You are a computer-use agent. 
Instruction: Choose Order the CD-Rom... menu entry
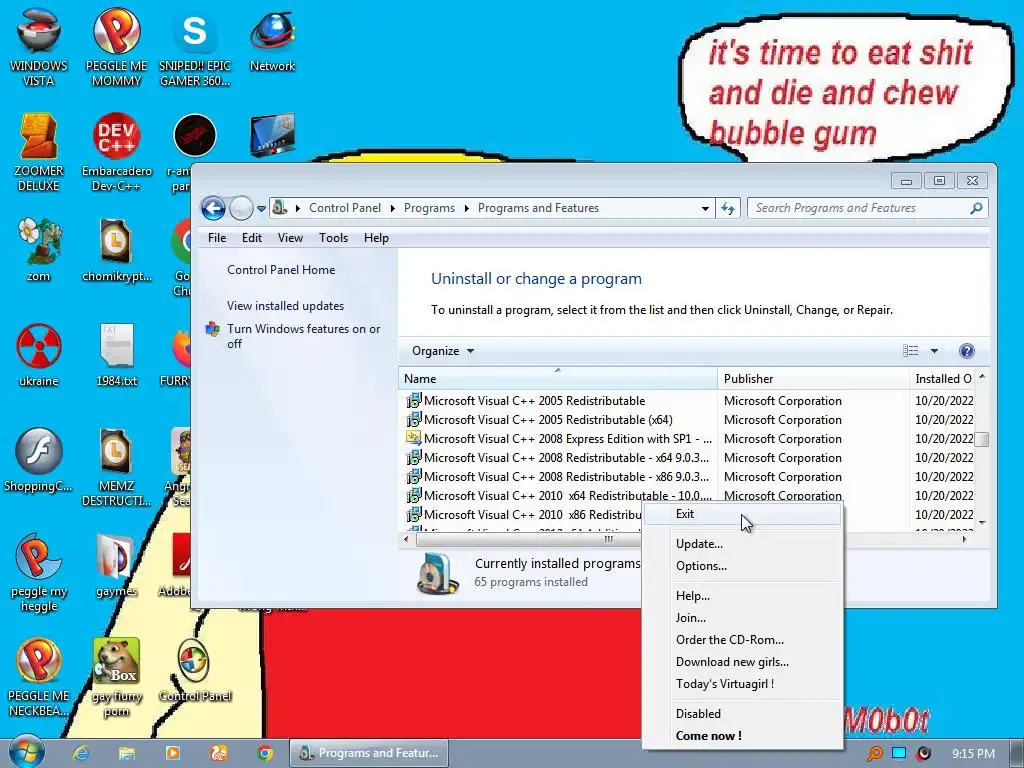coord(743,639)
